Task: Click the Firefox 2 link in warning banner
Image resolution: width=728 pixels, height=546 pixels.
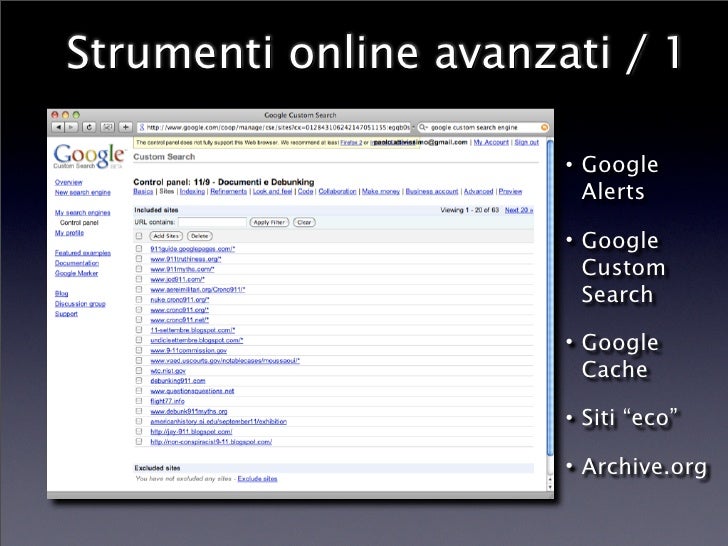Action: (x=351, y=143)
